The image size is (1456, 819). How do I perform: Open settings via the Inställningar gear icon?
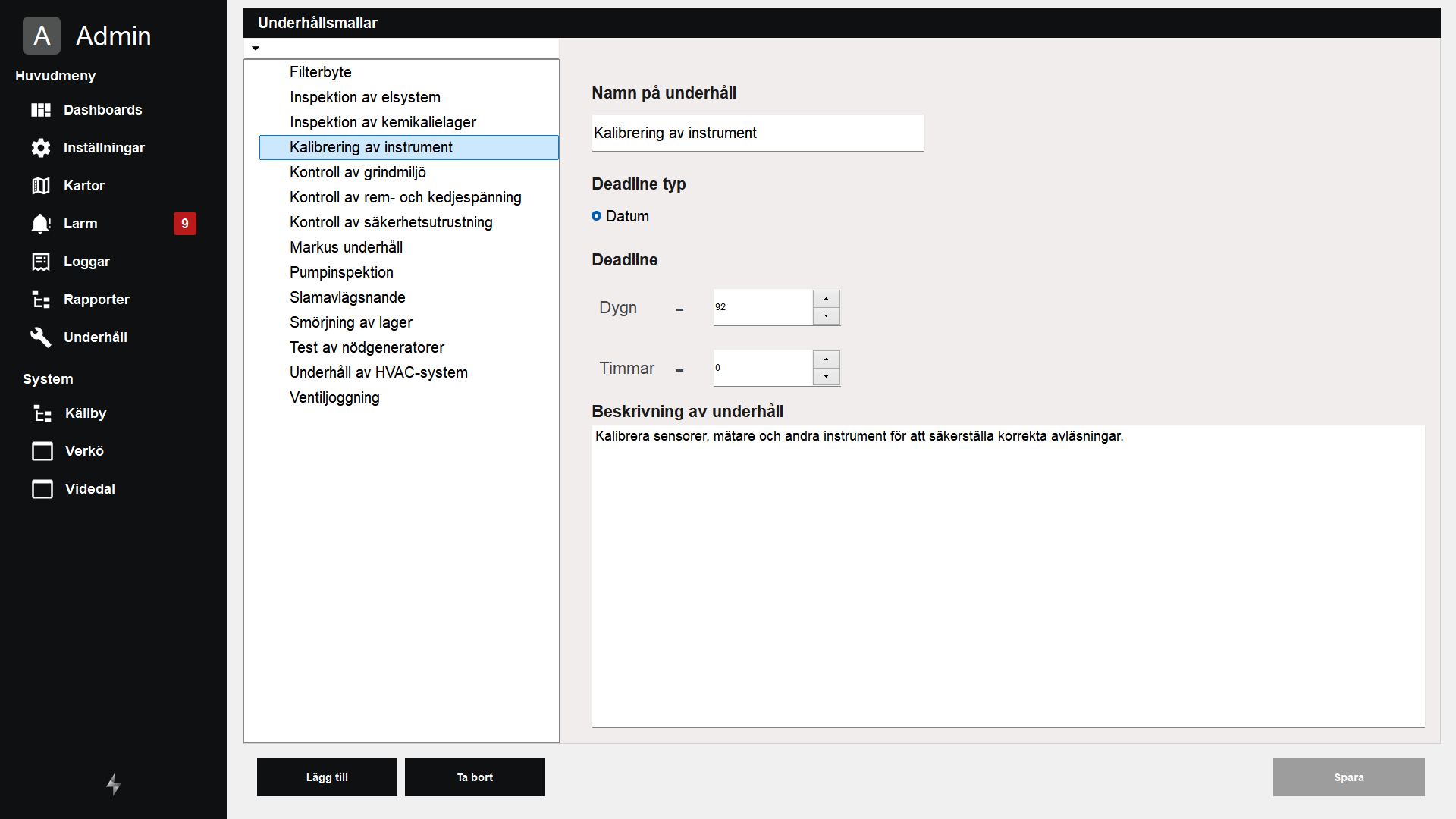pos(41,148)
